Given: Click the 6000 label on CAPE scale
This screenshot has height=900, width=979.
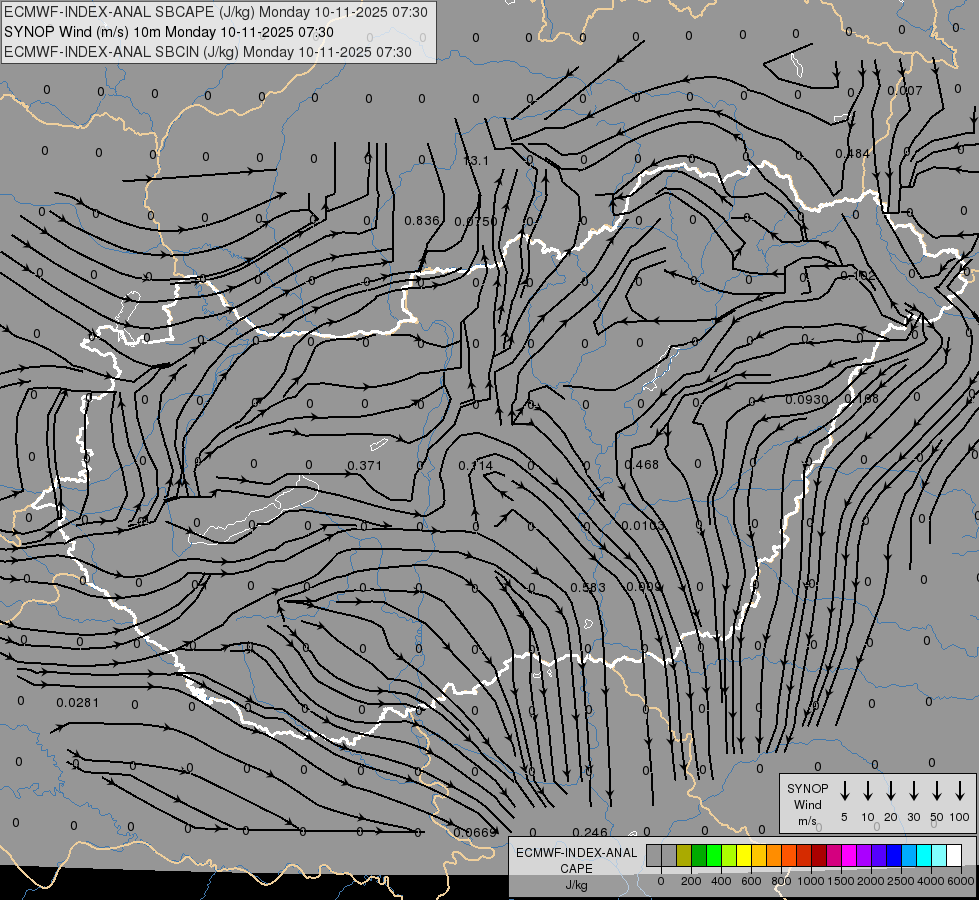Looking at the screenshot, I should pyautogui.click(x=961, y=881).
